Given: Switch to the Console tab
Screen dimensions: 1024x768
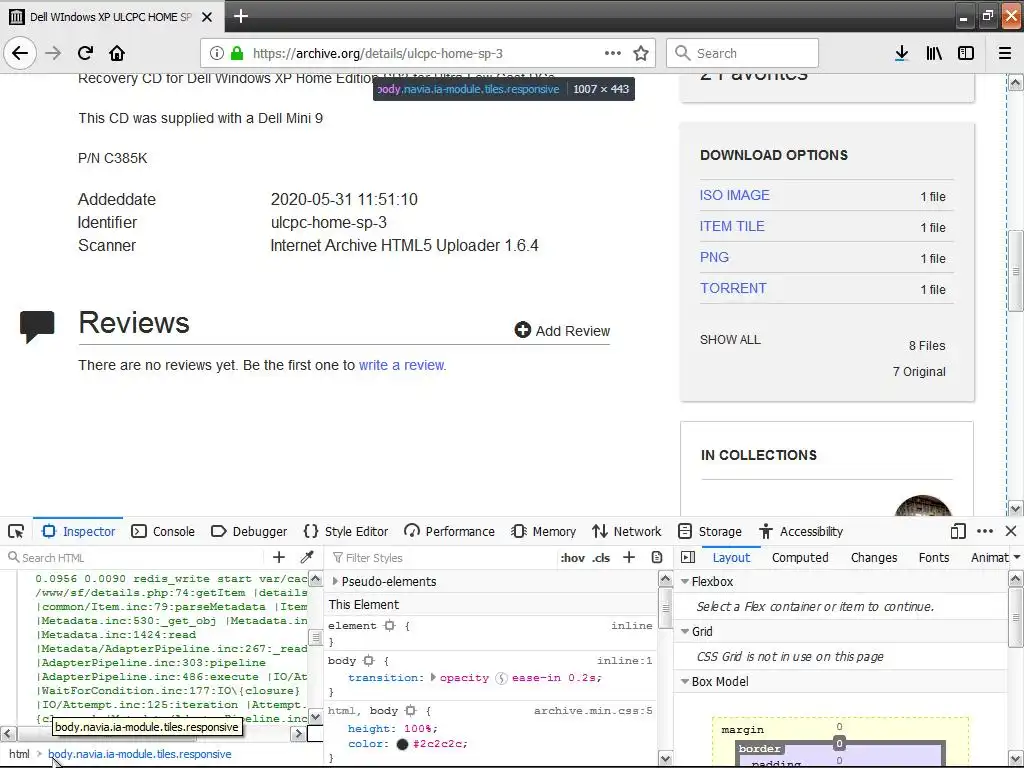Looking at the screenshot, I should 163,531.
